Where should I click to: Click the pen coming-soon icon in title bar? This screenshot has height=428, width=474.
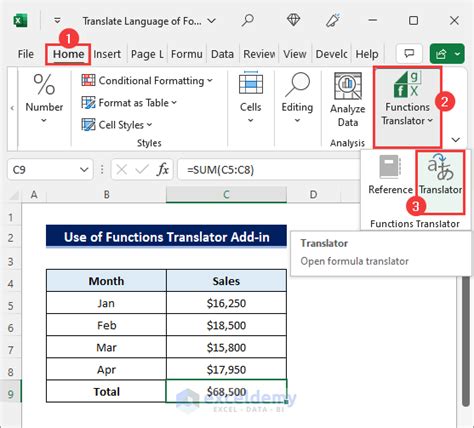tap(333, 20)
